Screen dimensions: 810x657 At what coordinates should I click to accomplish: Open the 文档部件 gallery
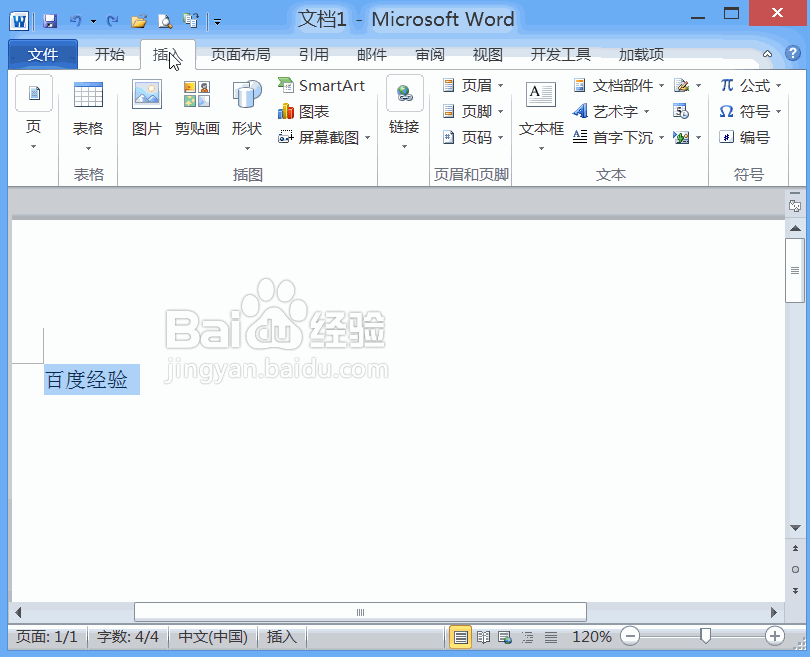[620, 85]
